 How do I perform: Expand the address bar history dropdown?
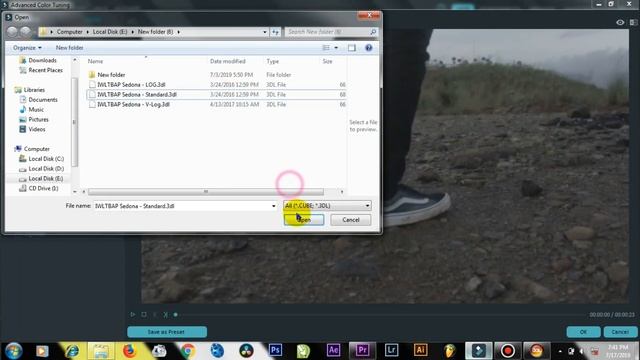[x=264, y=31]
